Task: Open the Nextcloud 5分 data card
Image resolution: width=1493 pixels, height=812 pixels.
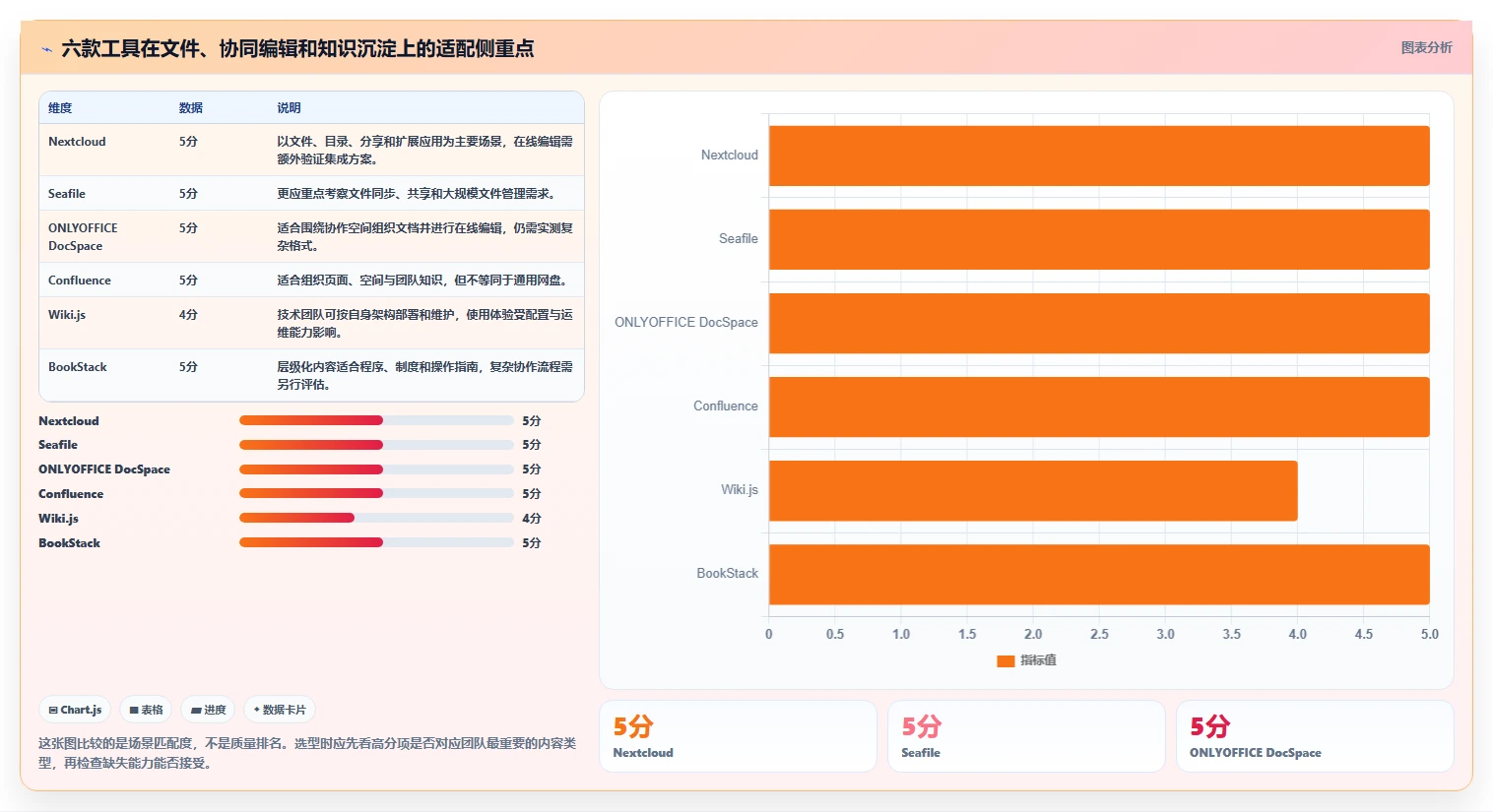Action: pyautogui.click(x=738, y=736)
